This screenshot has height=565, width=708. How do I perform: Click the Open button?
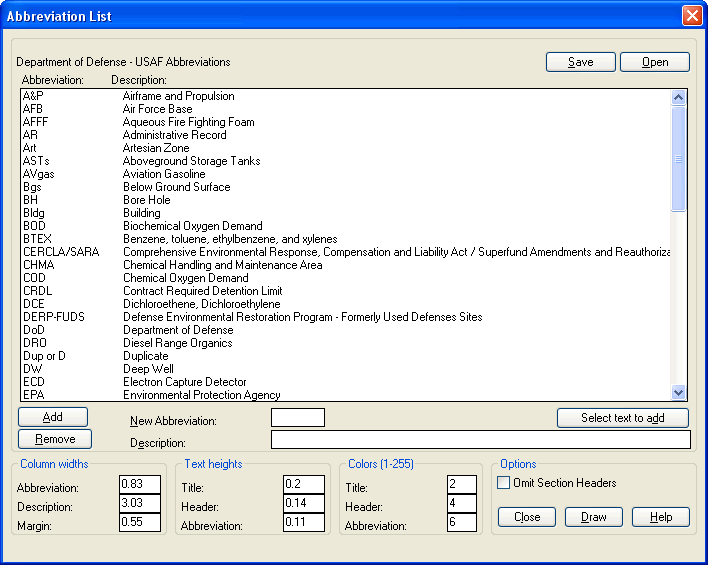pos(655,62)
